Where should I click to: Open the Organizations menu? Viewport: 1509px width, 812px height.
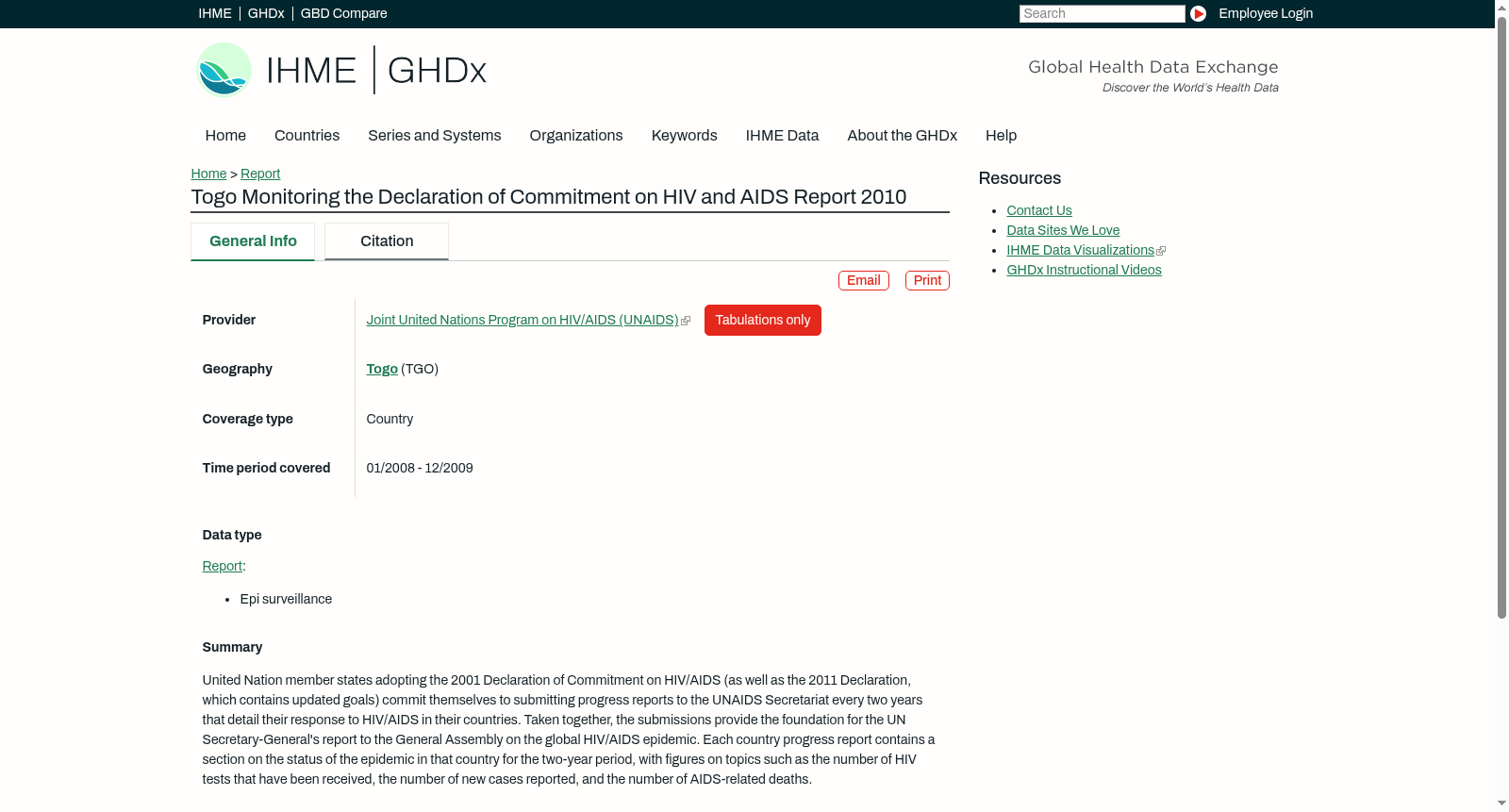point(576,136)
